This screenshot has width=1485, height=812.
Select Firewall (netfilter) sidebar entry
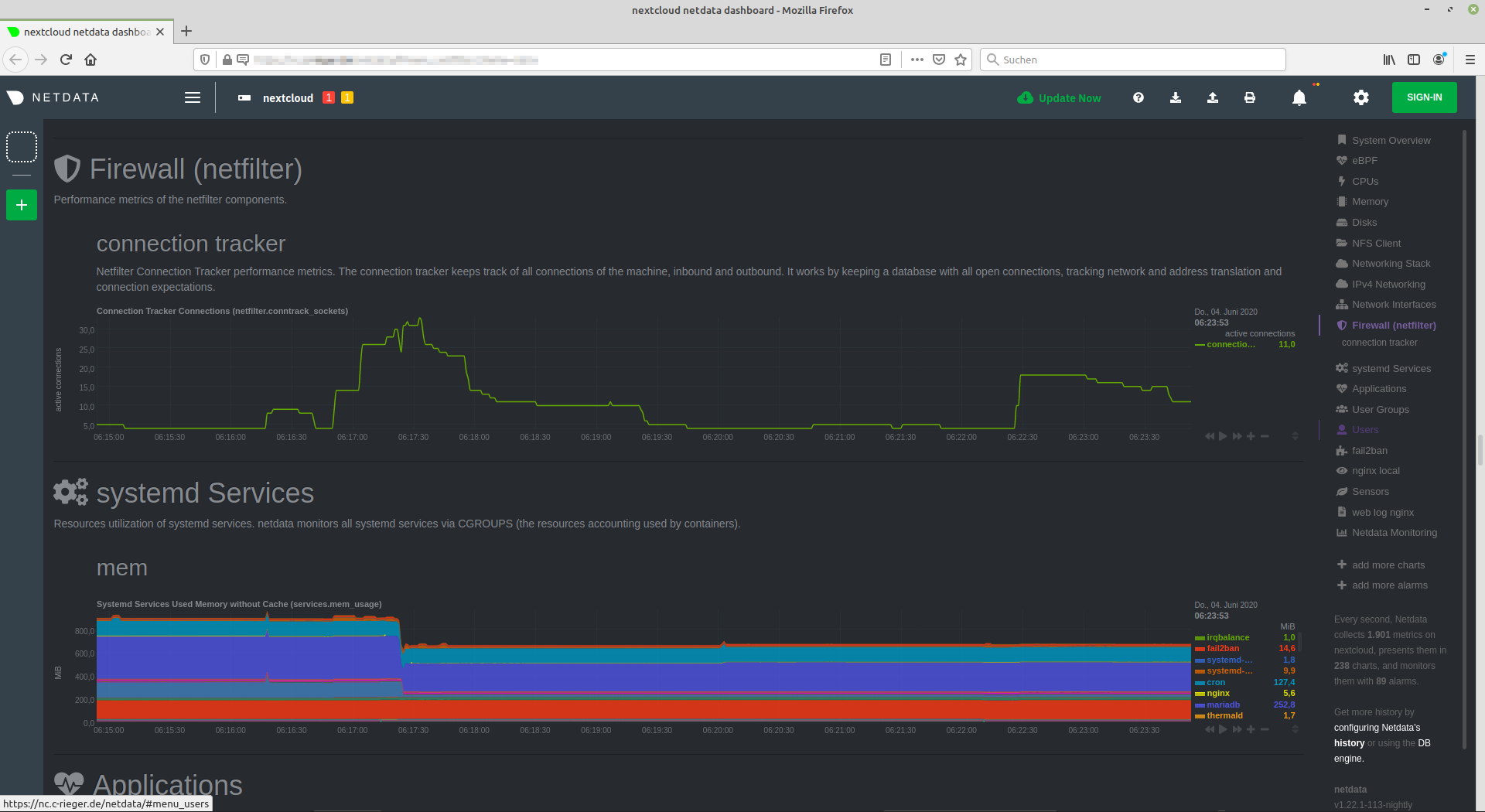tap(1387, 326)
